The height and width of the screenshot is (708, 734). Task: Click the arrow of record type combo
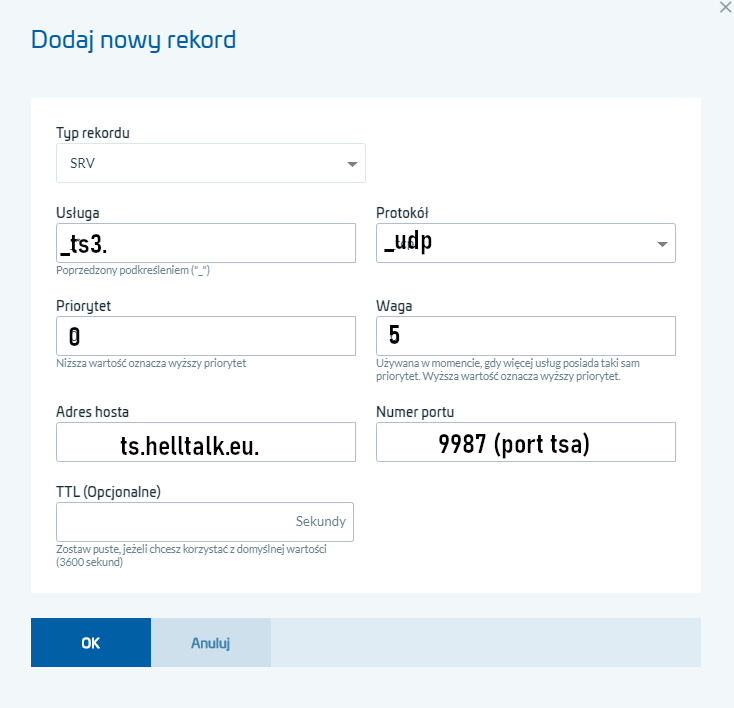click(x=351, y=164)
